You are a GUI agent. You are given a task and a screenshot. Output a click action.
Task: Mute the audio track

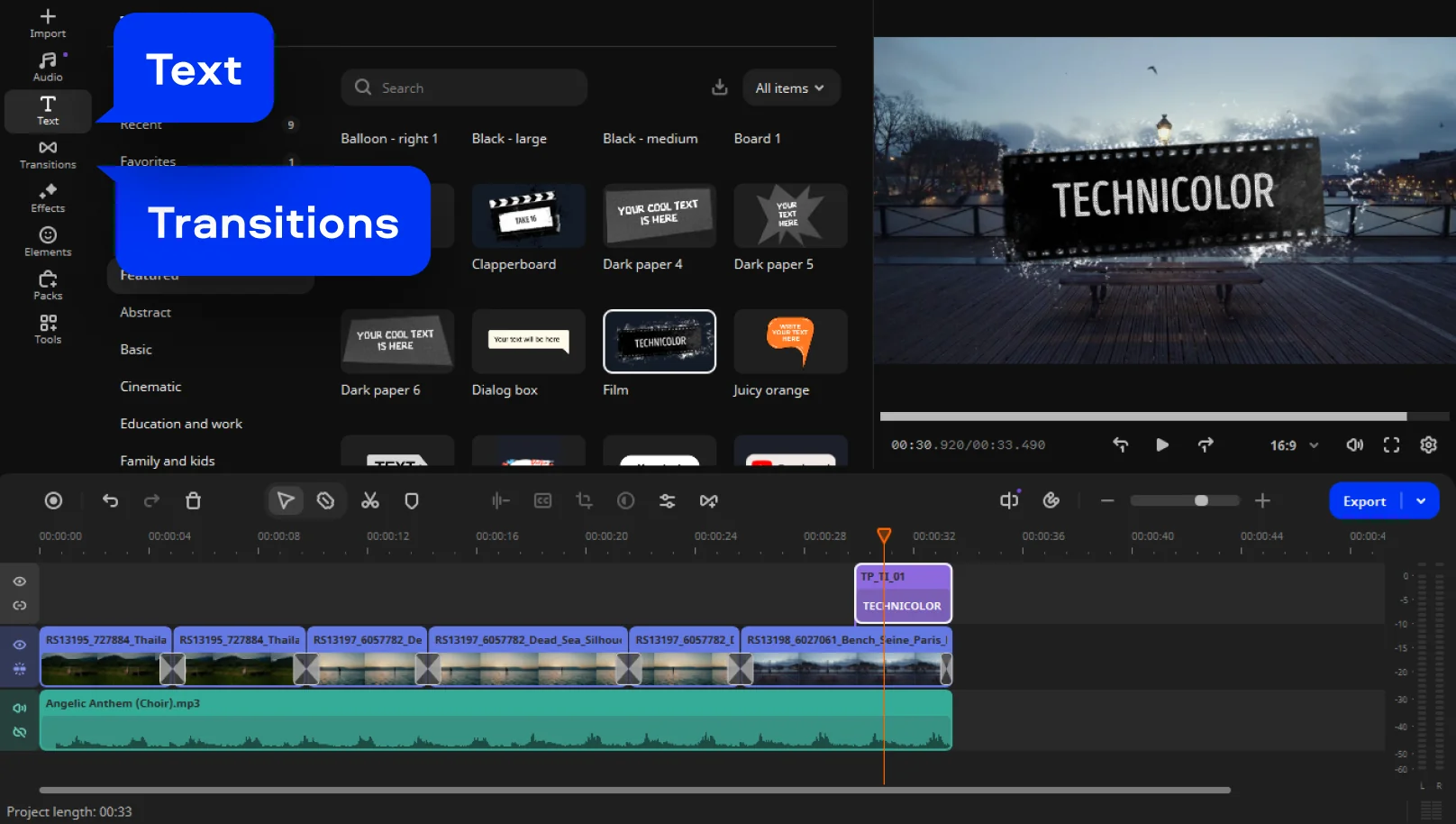click(x=20, y=708)
